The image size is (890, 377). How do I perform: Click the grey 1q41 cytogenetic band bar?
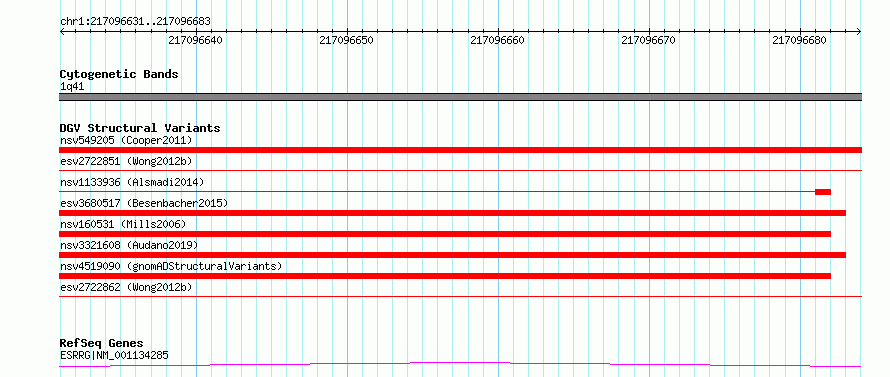(x=460, y=97)
